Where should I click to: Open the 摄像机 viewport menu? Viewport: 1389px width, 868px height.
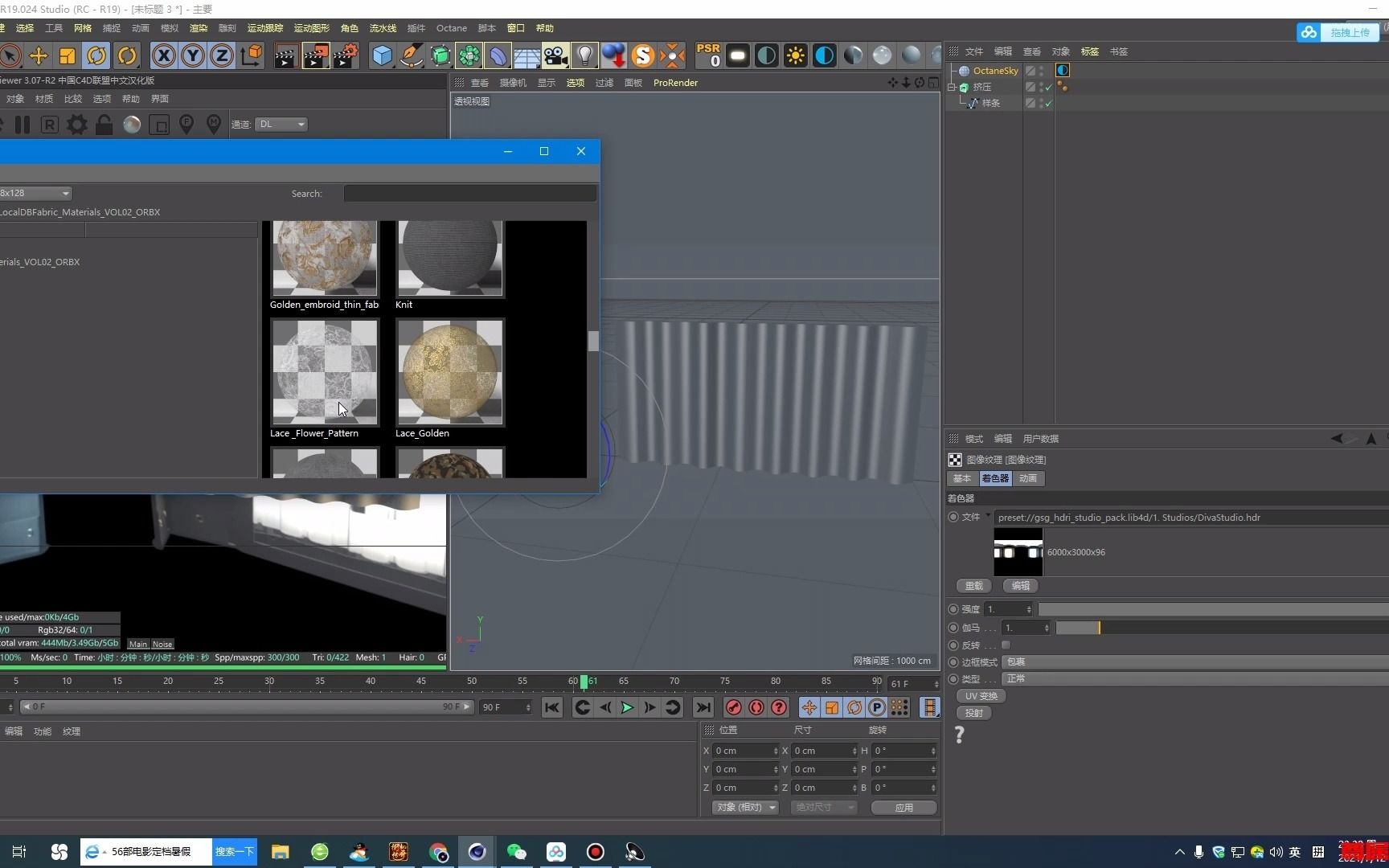pos(513,83)
